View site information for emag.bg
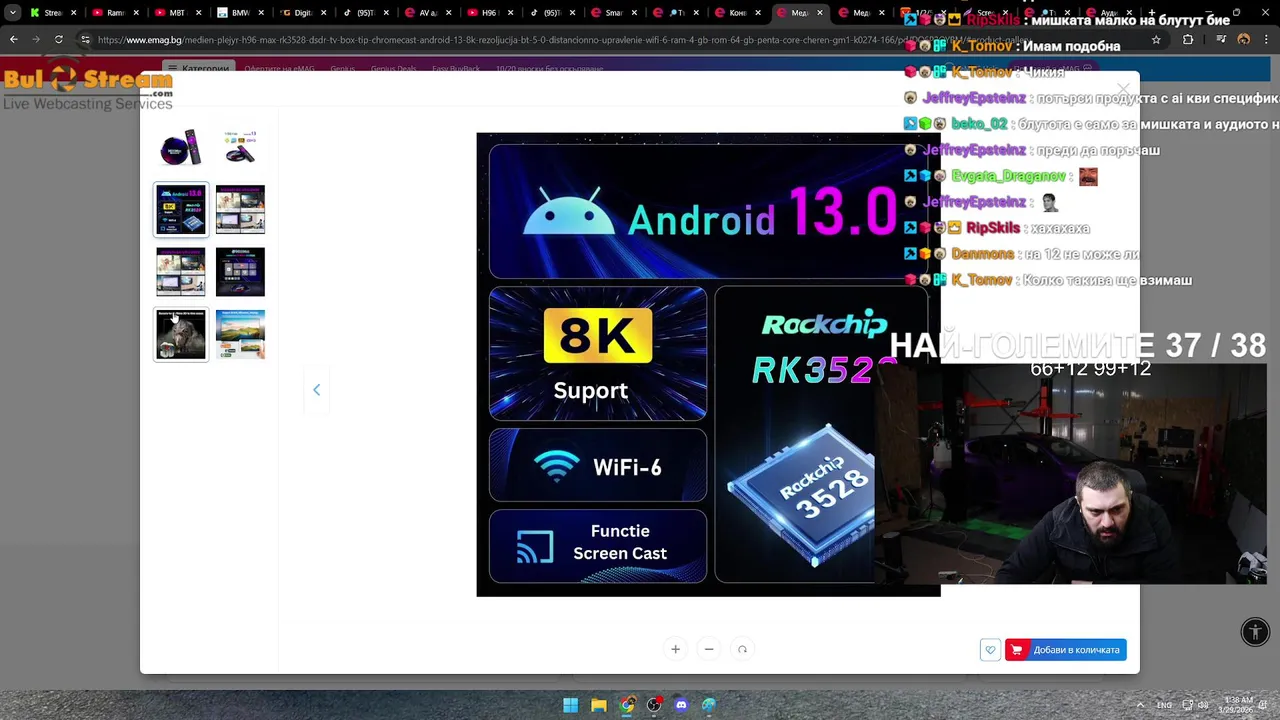 [85, 40]
